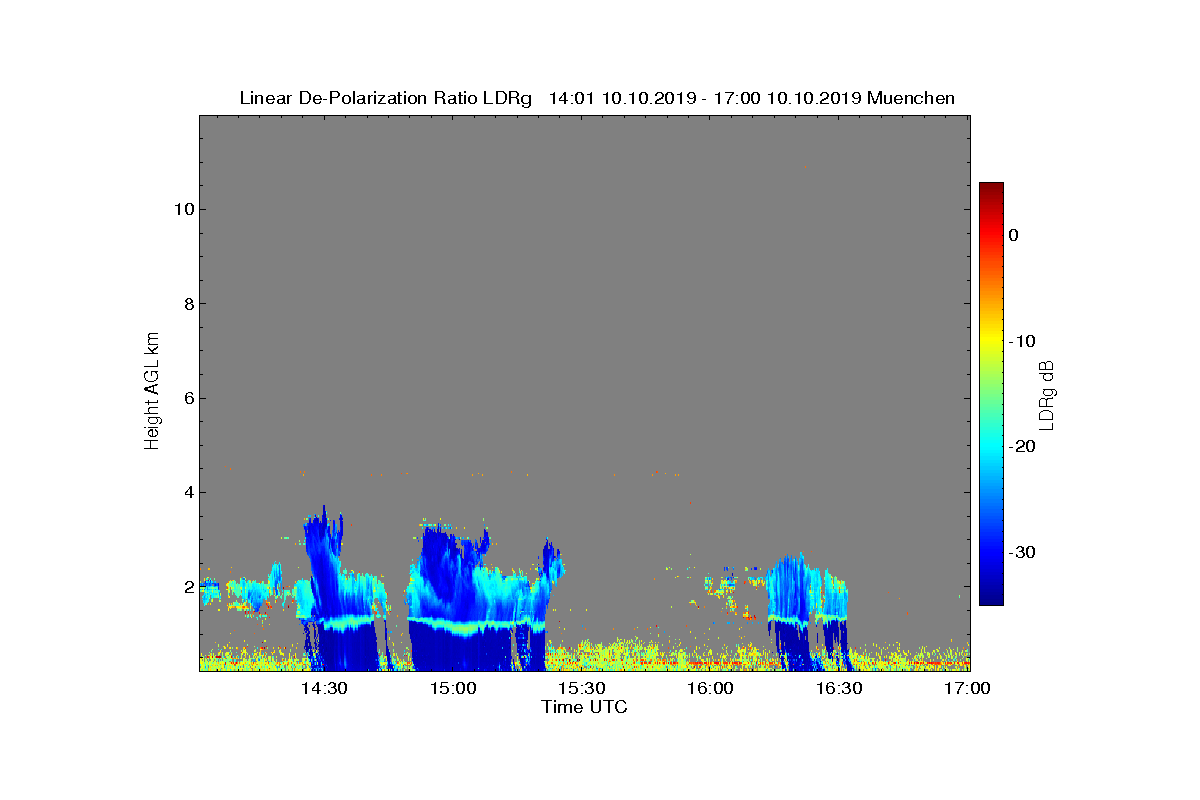Click the height tick label 4
Screen dimensions: 1200x800
tap(187, 492)
